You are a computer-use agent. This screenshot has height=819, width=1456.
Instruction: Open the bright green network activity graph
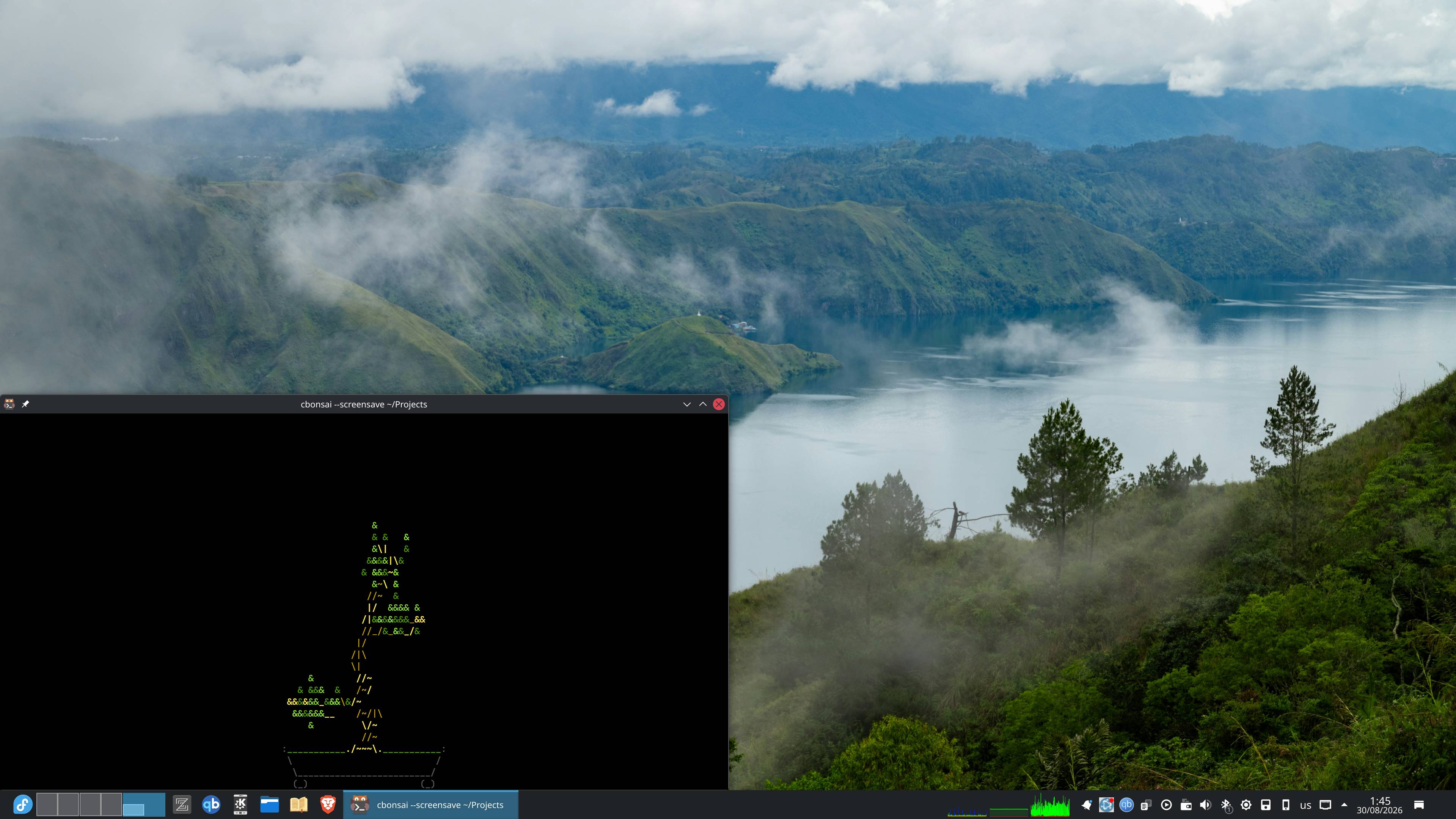click(x=1049, y=805)
